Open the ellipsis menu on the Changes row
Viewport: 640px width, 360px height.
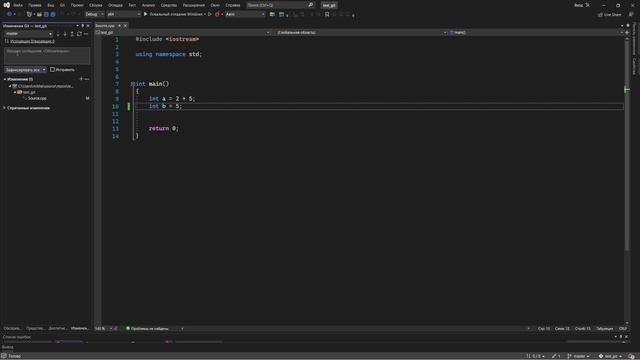[87, 79]
